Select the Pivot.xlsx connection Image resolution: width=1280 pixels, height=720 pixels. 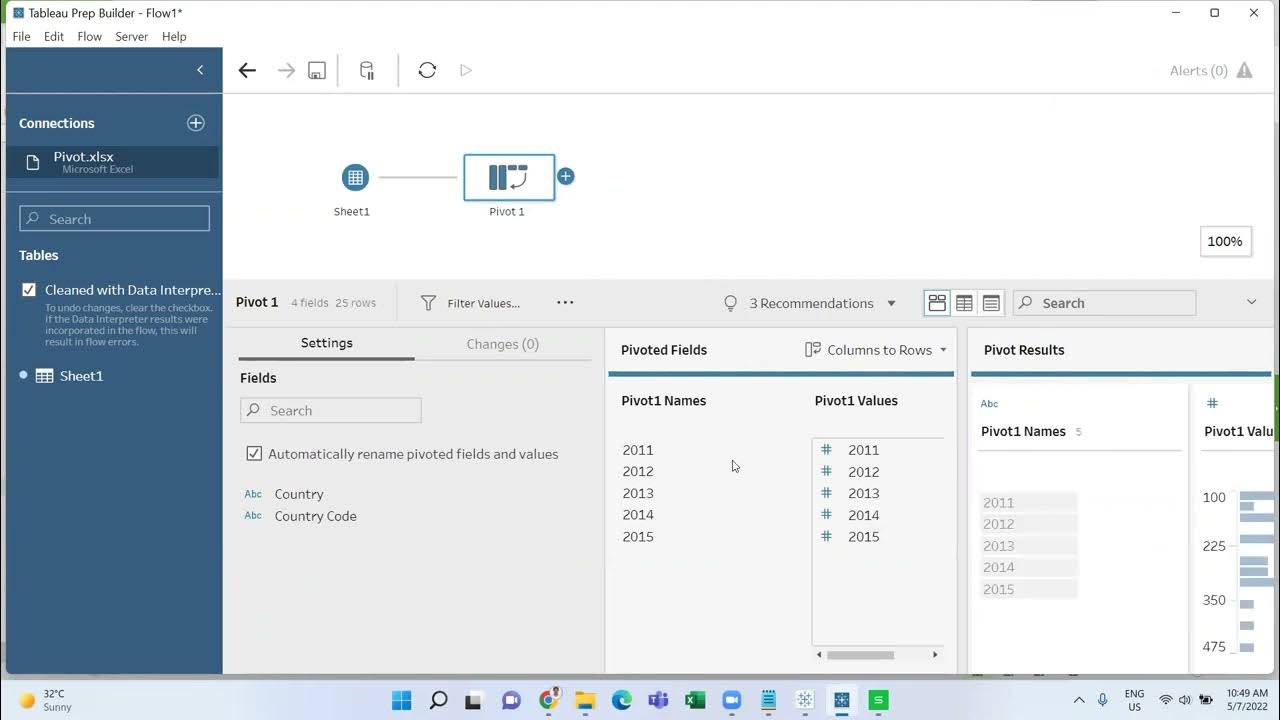[113, 162]
